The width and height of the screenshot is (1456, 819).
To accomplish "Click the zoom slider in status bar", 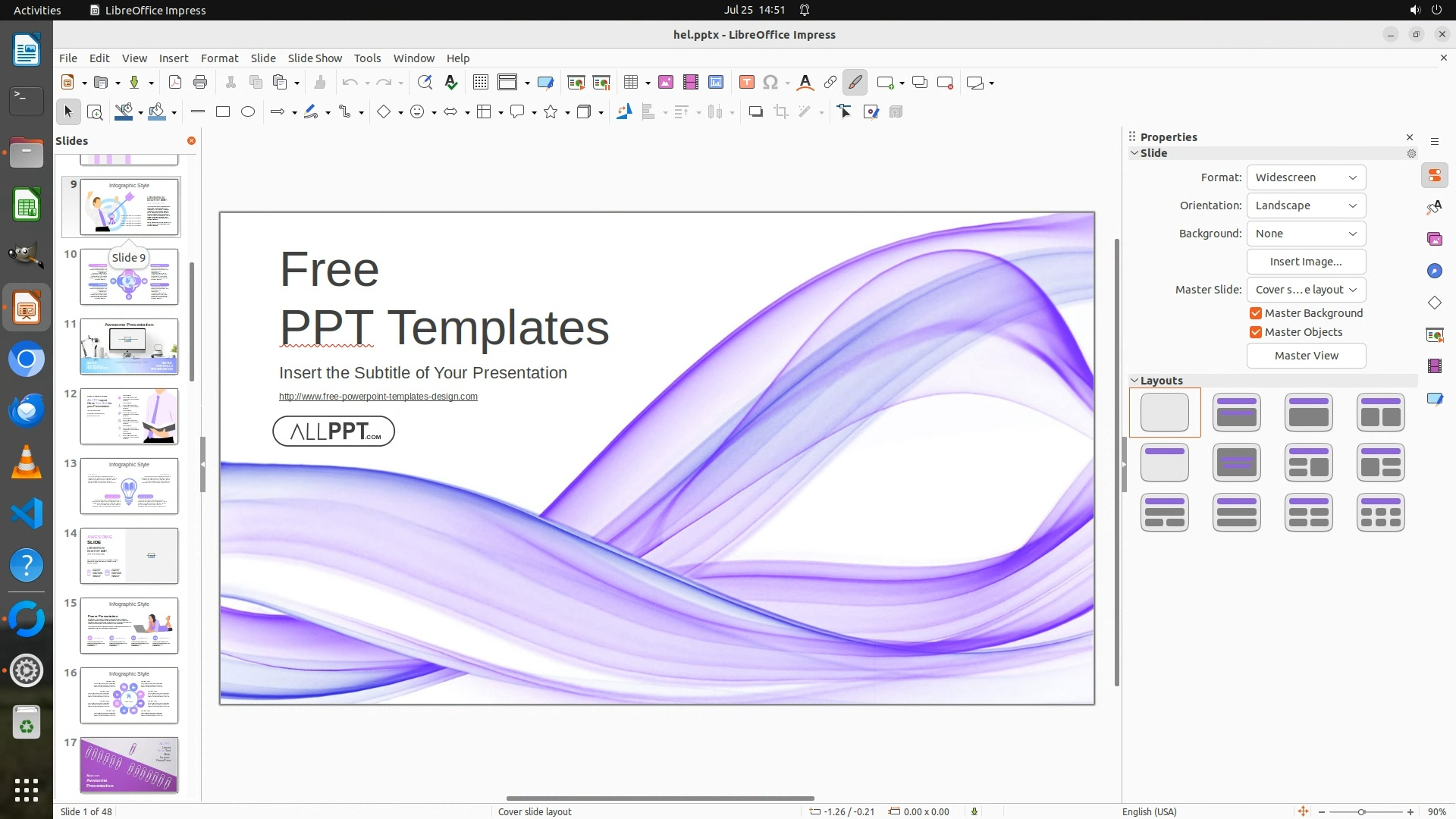I will [1361, 812].
